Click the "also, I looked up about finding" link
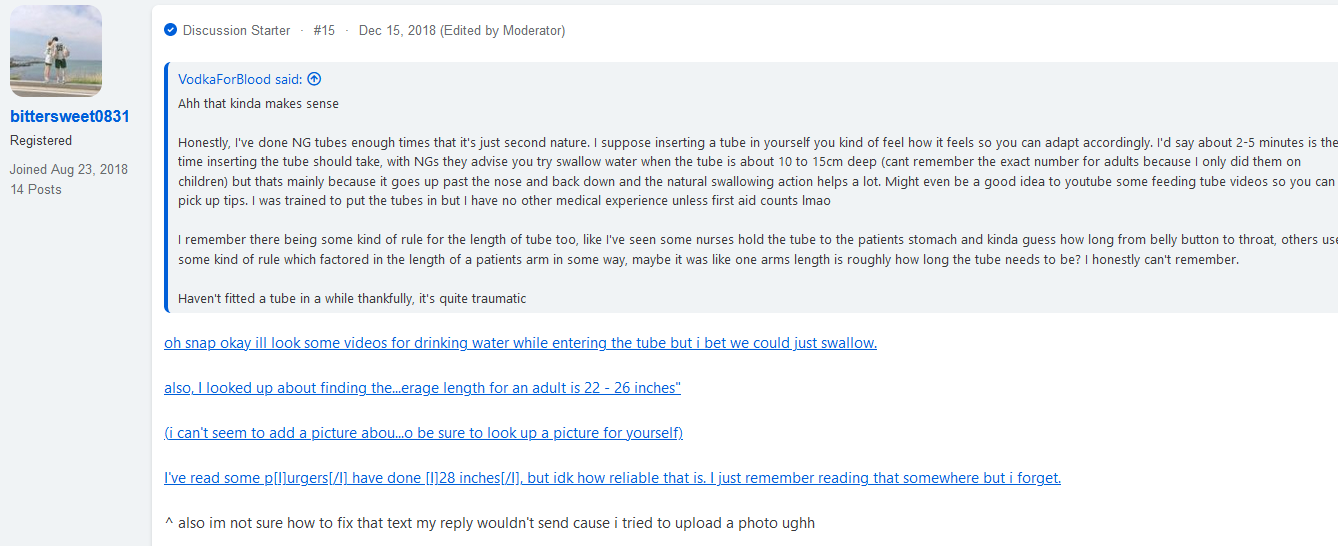The image size is (1338, 546). click(x=422, y=388)
